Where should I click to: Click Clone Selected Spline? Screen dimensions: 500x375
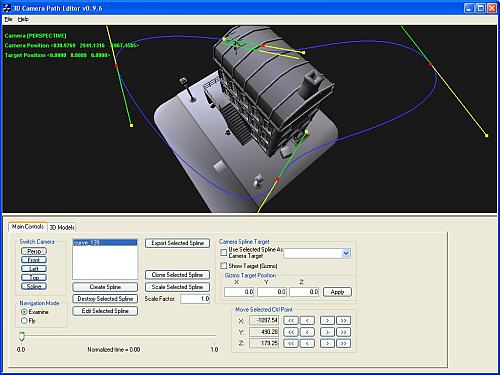(177, 275)
